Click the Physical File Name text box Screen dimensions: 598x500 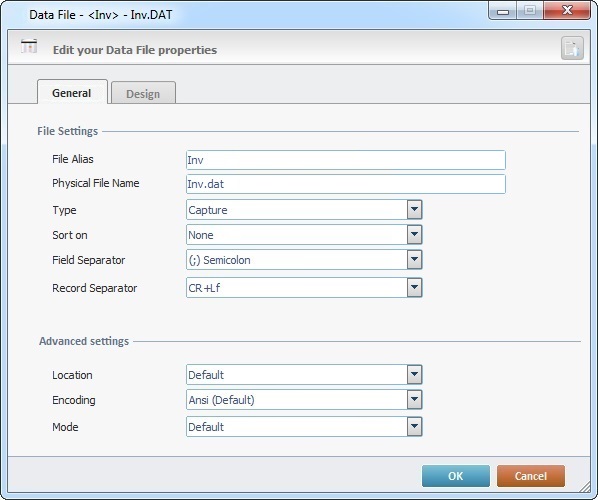pyautogui.click(x=346, y=184)
